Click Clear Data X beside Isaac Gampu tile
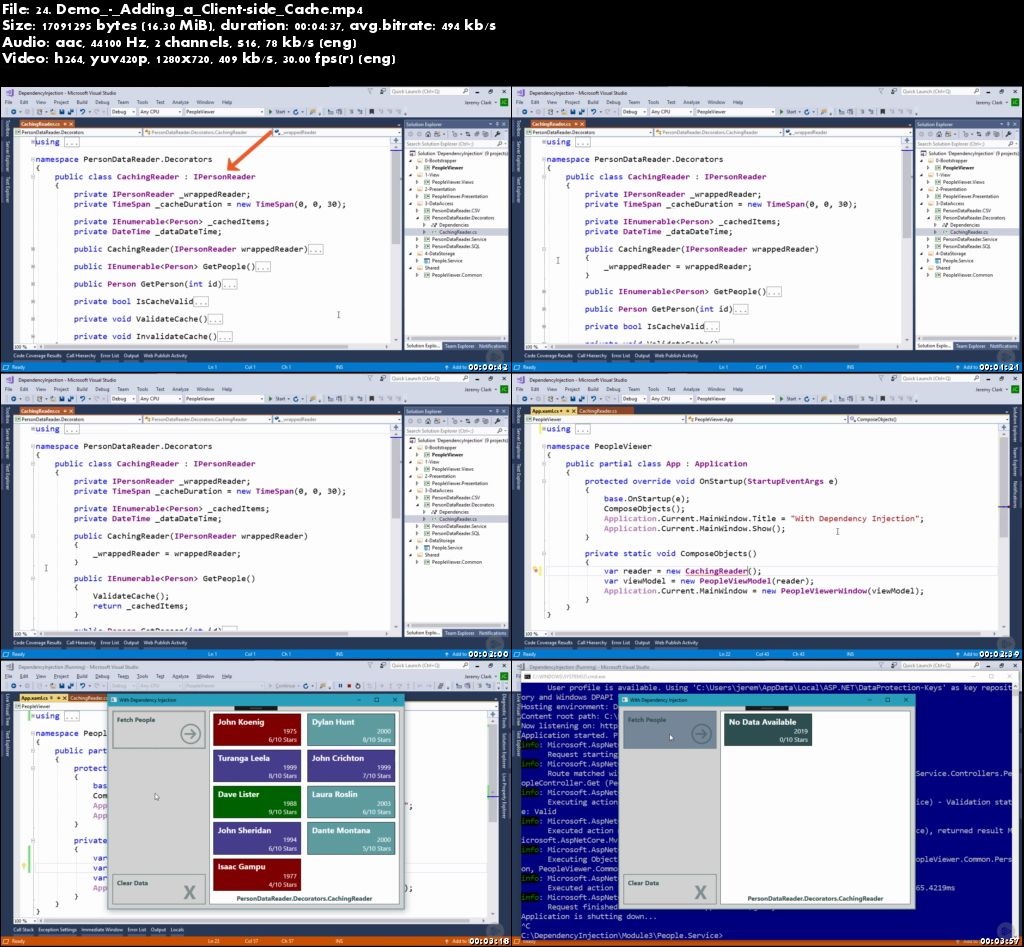1024x947 pixels. 190,892
